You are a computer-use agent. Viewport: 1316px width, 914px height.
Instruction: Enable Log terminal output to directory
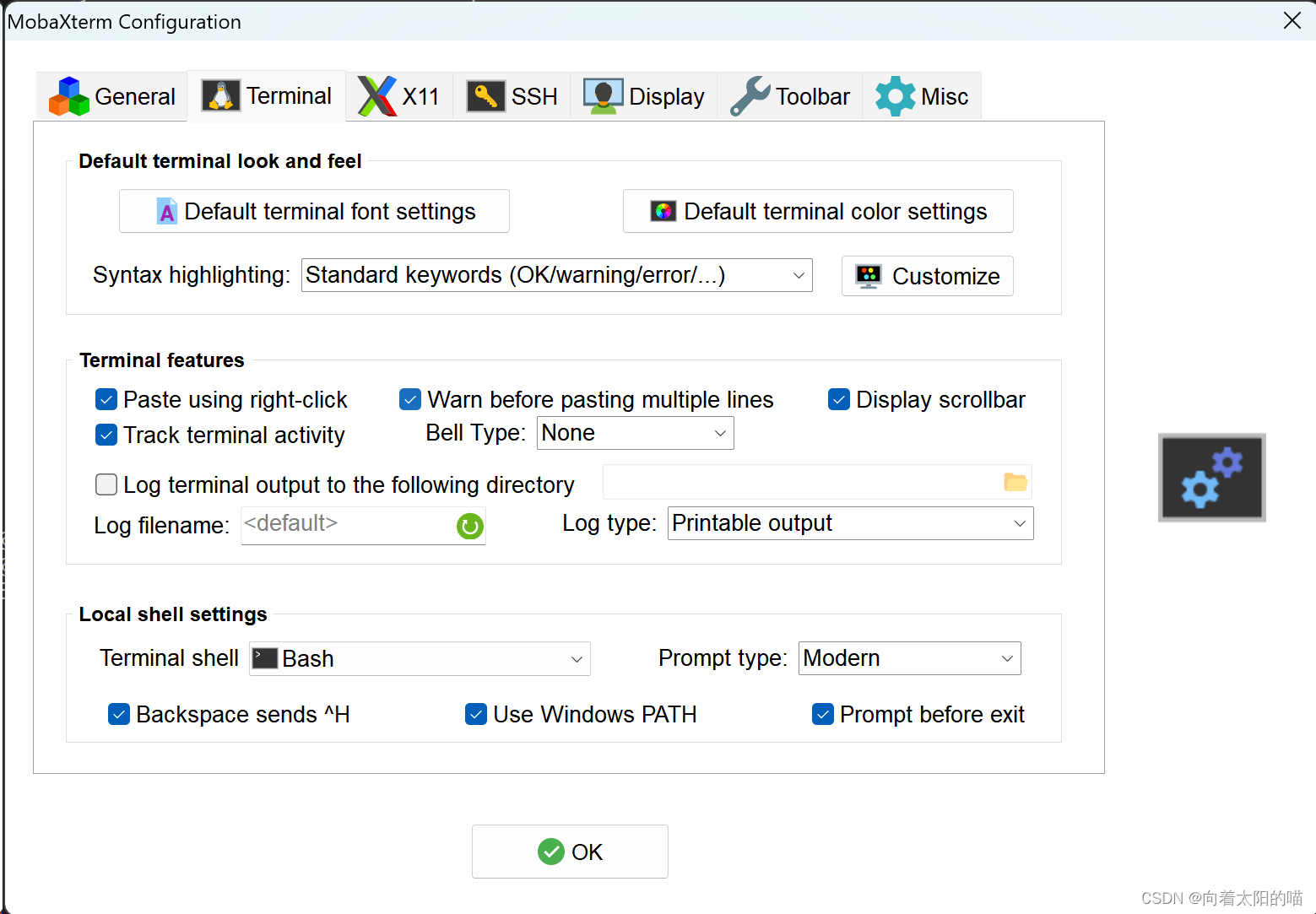[106, 484]
